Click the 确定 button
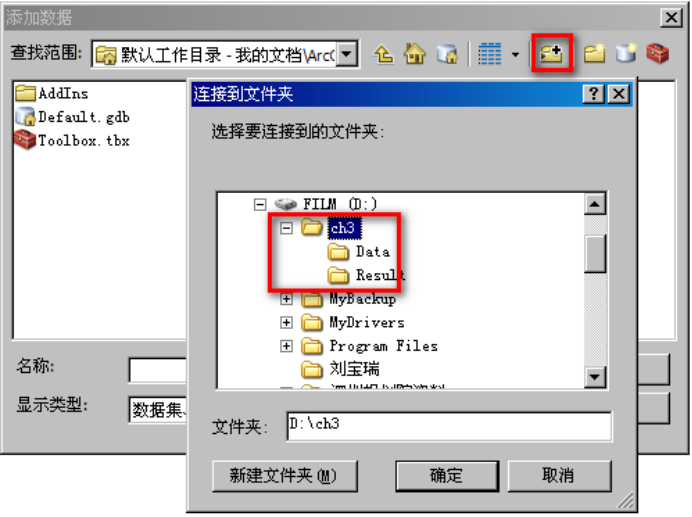 click(x=447, y=476)
